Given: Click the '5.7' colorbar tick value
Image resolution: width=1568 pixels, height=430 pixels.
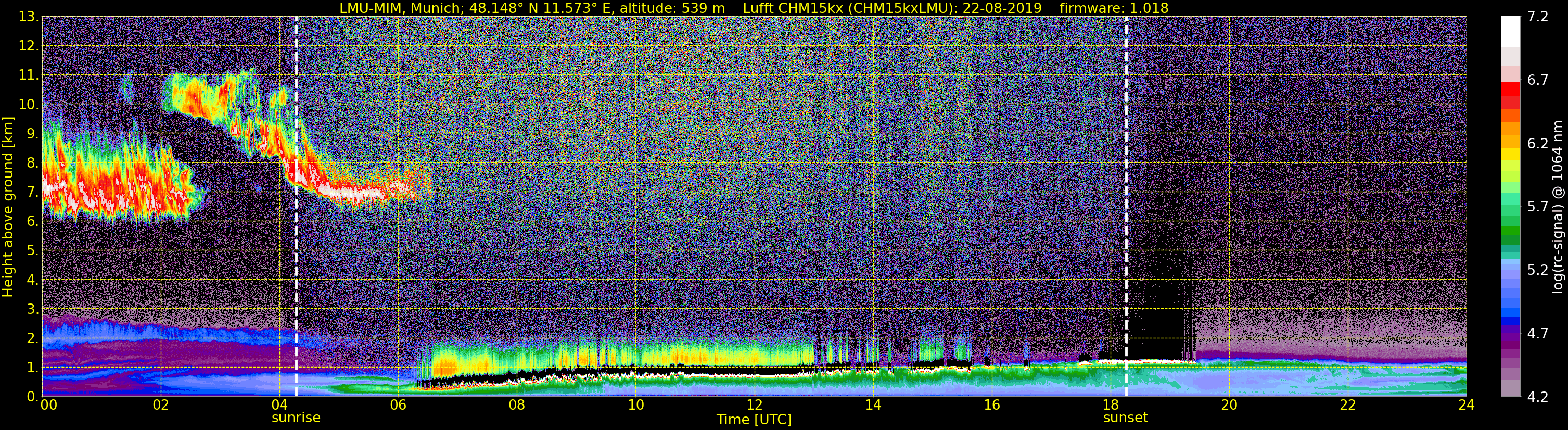Looking at the screenshot, I should point(1538,207).
